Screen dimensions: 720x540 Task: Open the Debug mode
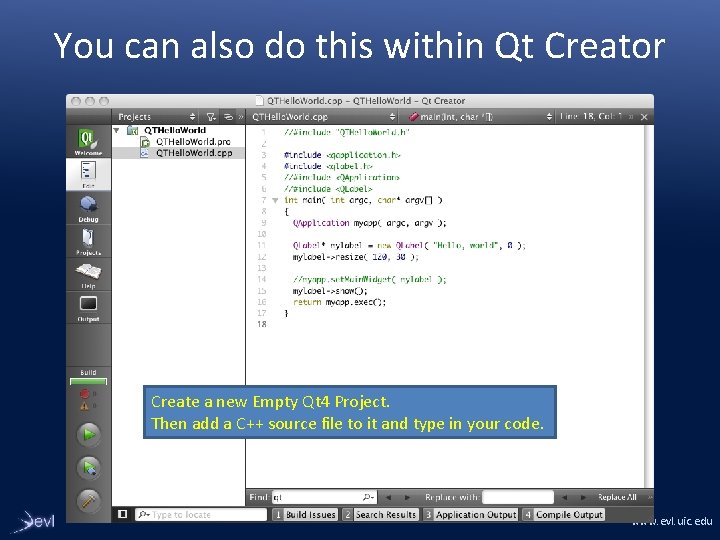click(88, 208)
